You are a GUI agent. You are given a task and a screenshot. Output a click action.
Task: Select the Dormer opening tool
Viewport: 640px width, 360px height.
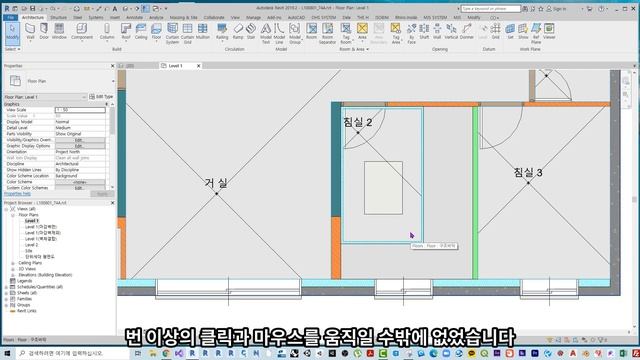(x=467, y=32)
